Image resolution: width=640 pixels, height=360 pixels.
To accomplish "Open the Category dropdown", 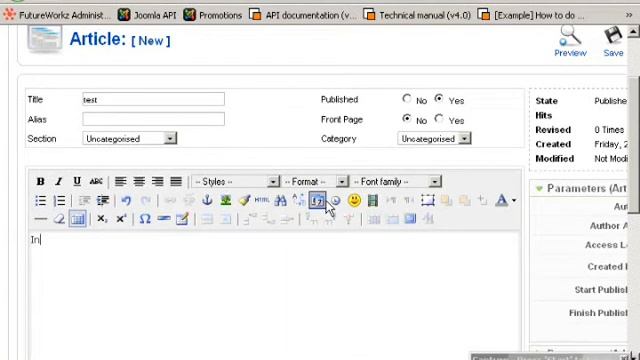I will pos(434,138).
